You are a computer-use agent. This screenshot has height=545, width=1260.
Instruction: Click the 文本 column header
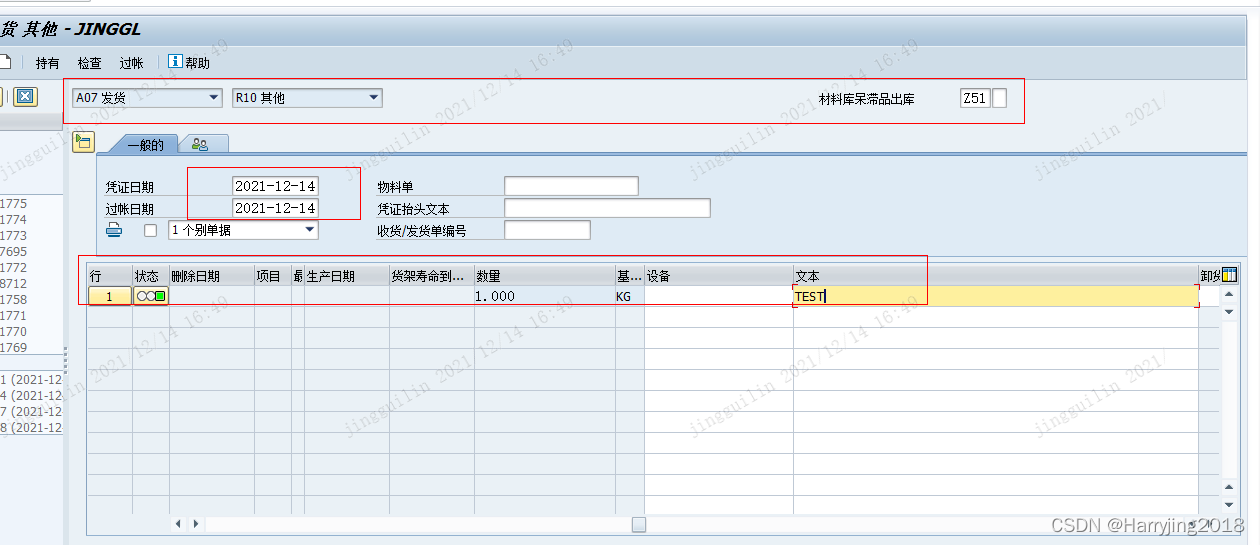pyautogui.click(x=996, y=276)
